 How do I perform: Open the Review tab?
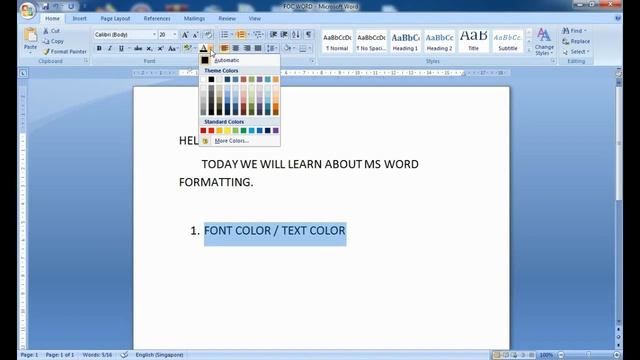tap(227, 19)
